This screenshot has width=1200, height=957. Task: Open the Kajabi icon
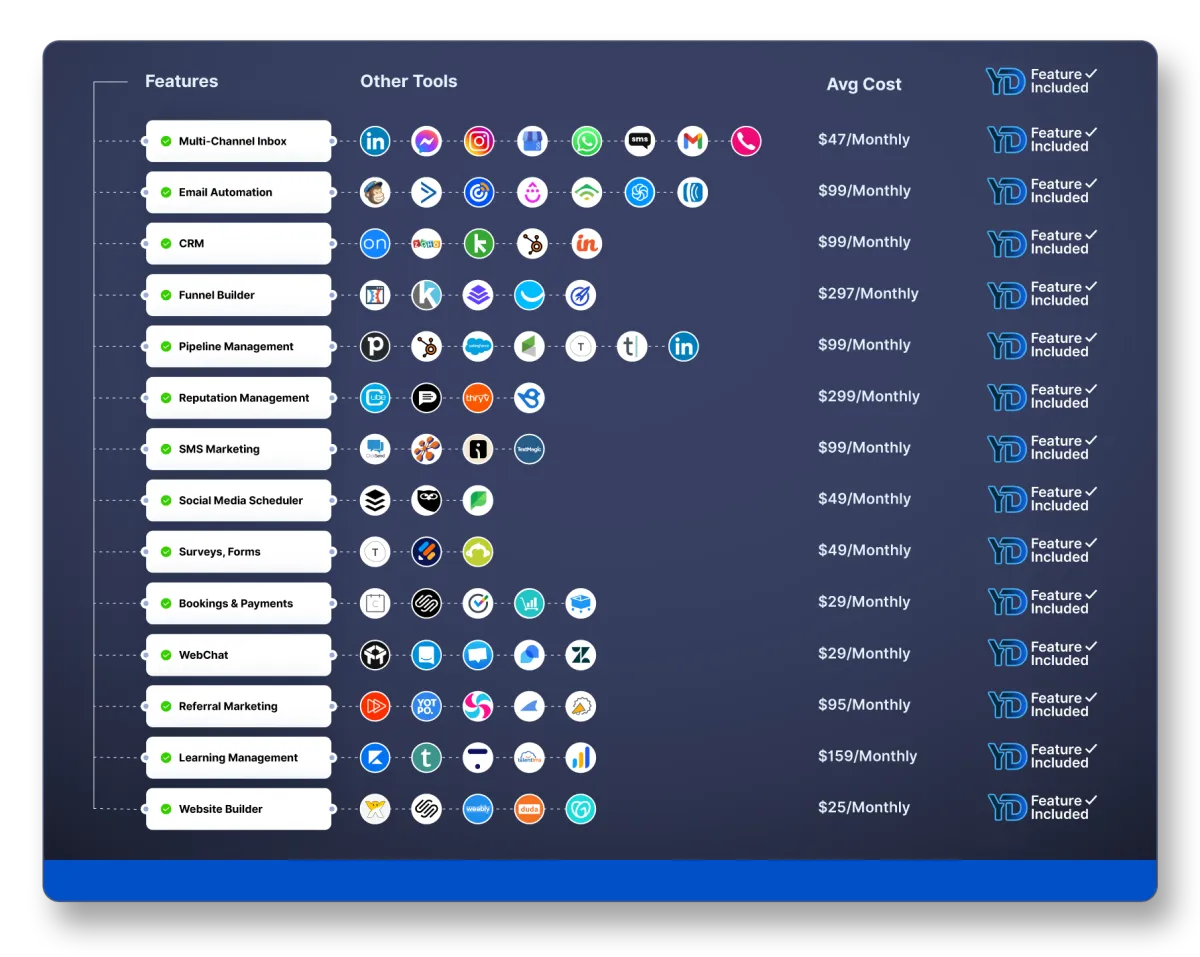coord(375,758)
